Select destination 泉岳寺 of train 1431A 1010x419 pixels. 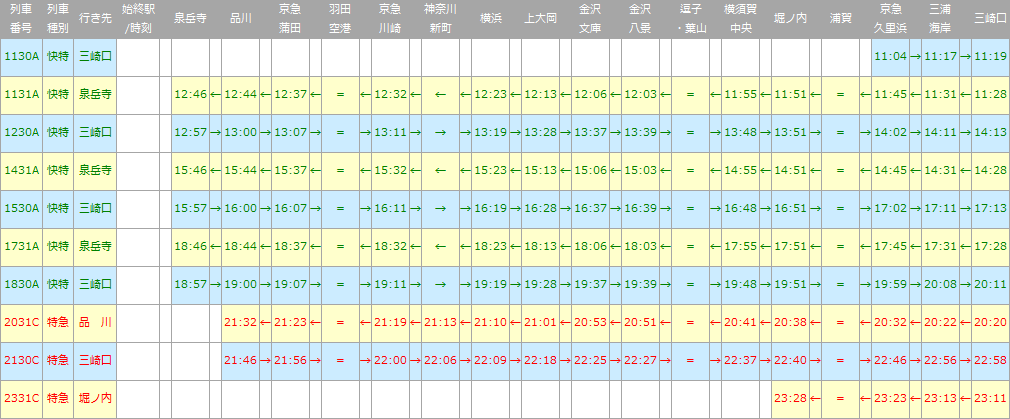pyautogui.click(x=95, y=170)
